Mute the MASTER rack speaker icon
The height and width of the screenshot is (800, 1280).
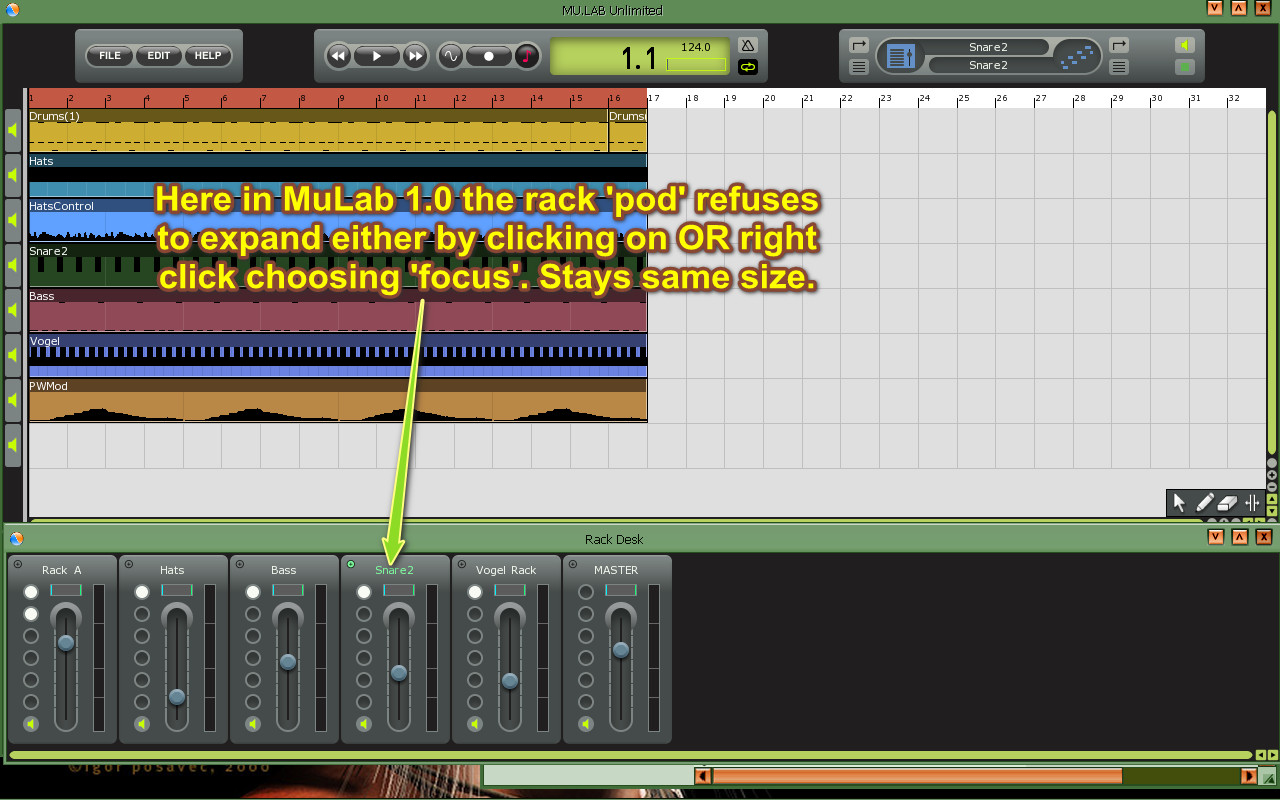coord(586,724)
